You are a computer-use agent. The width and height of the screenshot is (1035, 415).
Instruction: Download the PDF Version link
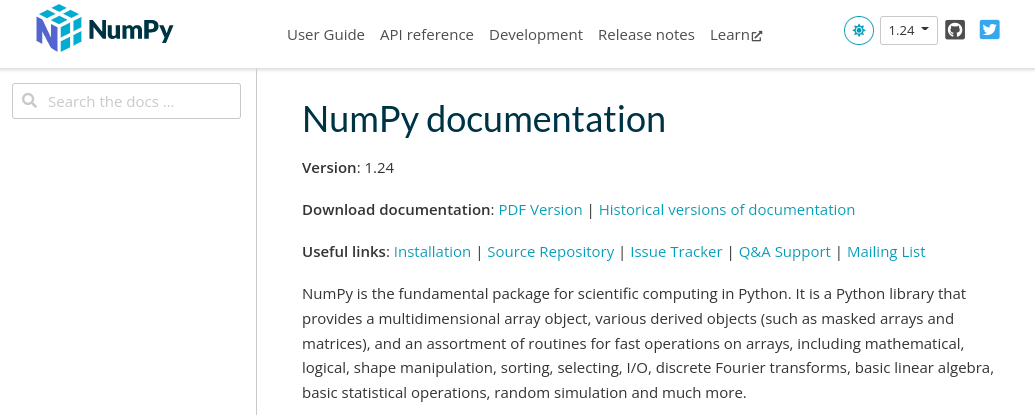pyautogui.click(x=540, y=210)
